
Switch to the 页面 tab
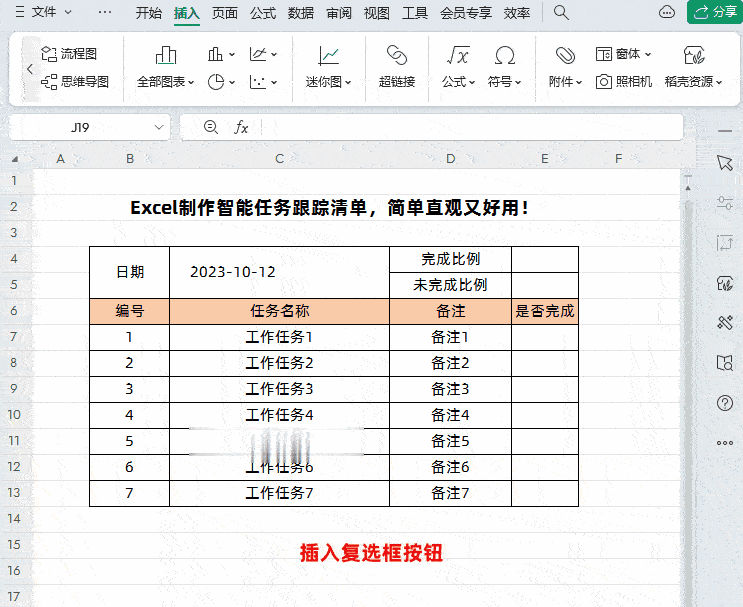tap(225, 13)
